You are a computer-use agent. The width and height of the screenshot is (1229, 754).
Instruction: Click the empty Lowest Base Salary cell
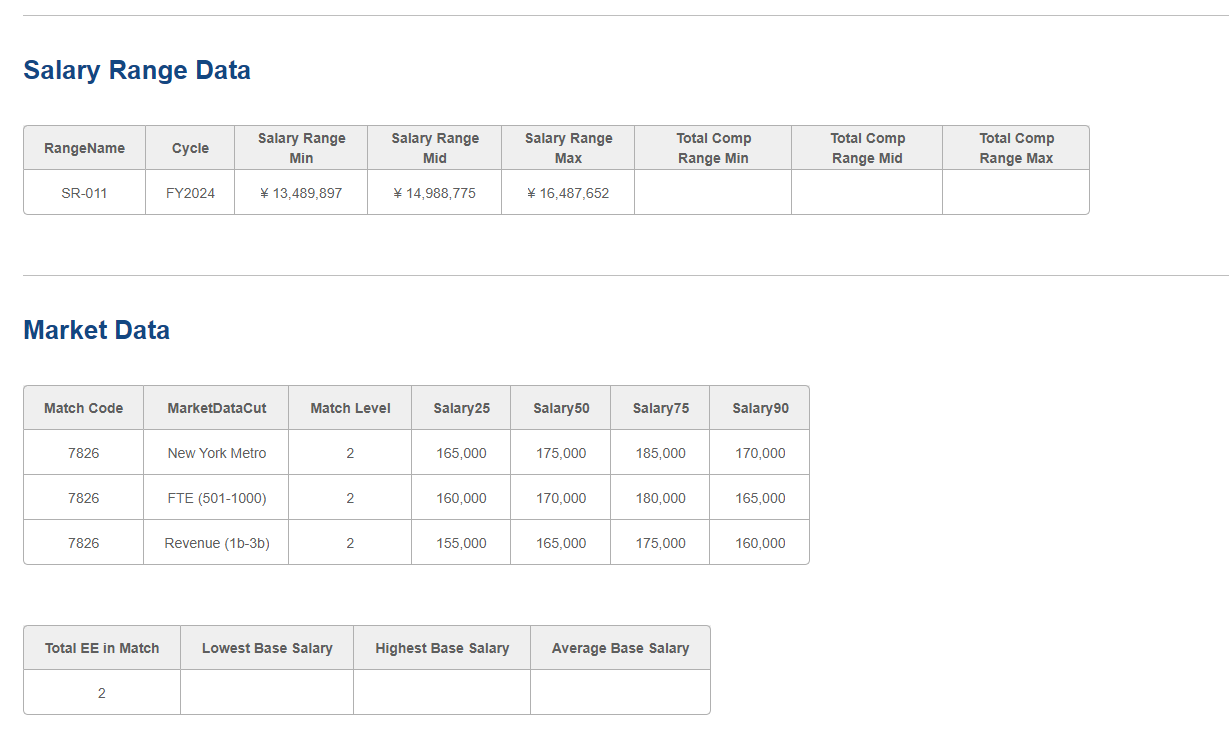[x=266, y=692]
